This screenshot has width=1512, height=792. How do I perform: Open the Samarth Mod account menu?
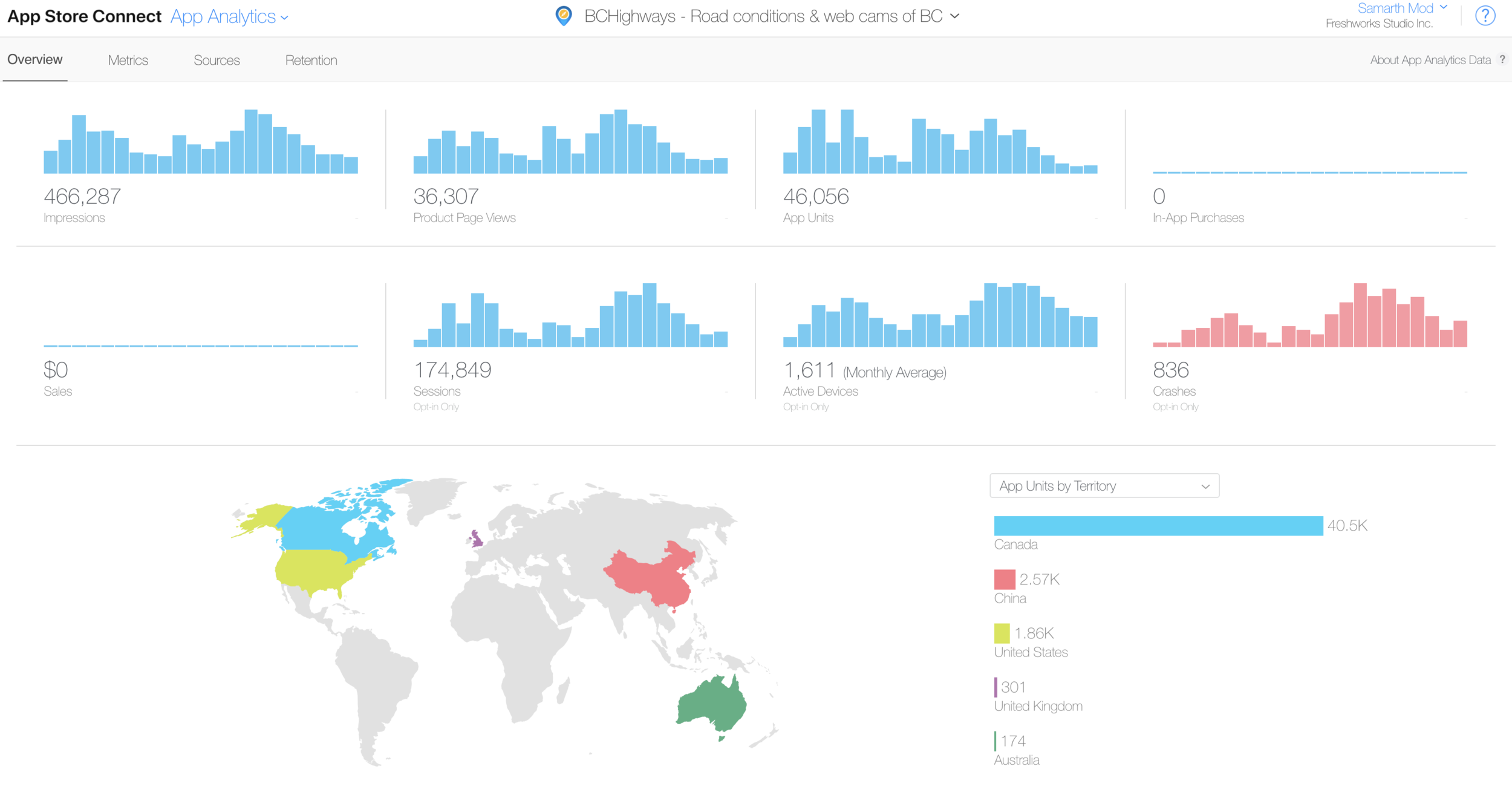1402,8
